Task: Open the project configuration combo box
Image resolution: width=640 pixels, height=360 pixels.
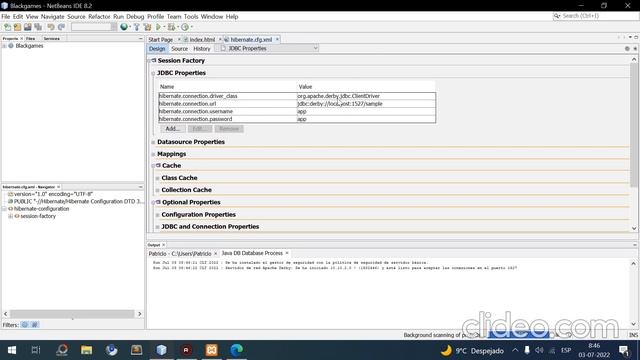Action: [94, 27]
